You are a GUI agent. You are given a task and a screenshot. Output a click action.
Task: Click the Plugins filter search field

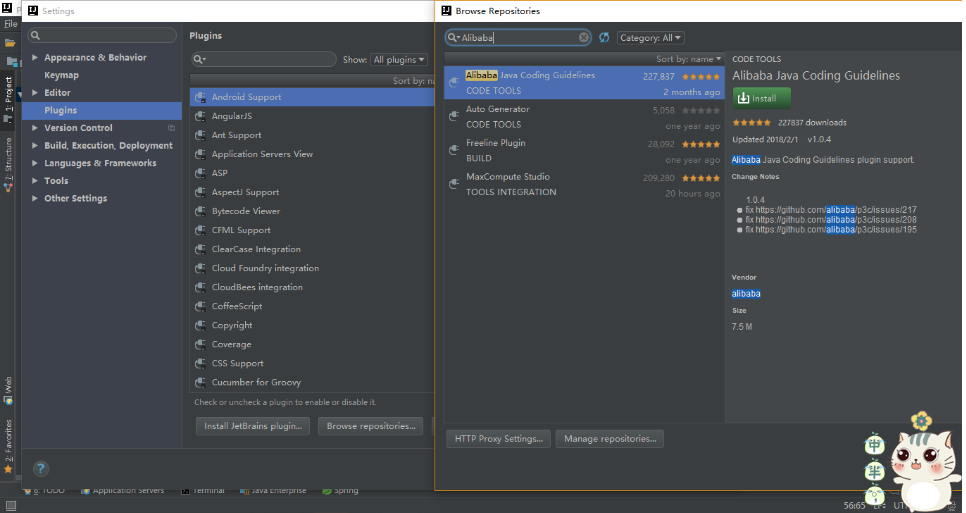(264, 59)
